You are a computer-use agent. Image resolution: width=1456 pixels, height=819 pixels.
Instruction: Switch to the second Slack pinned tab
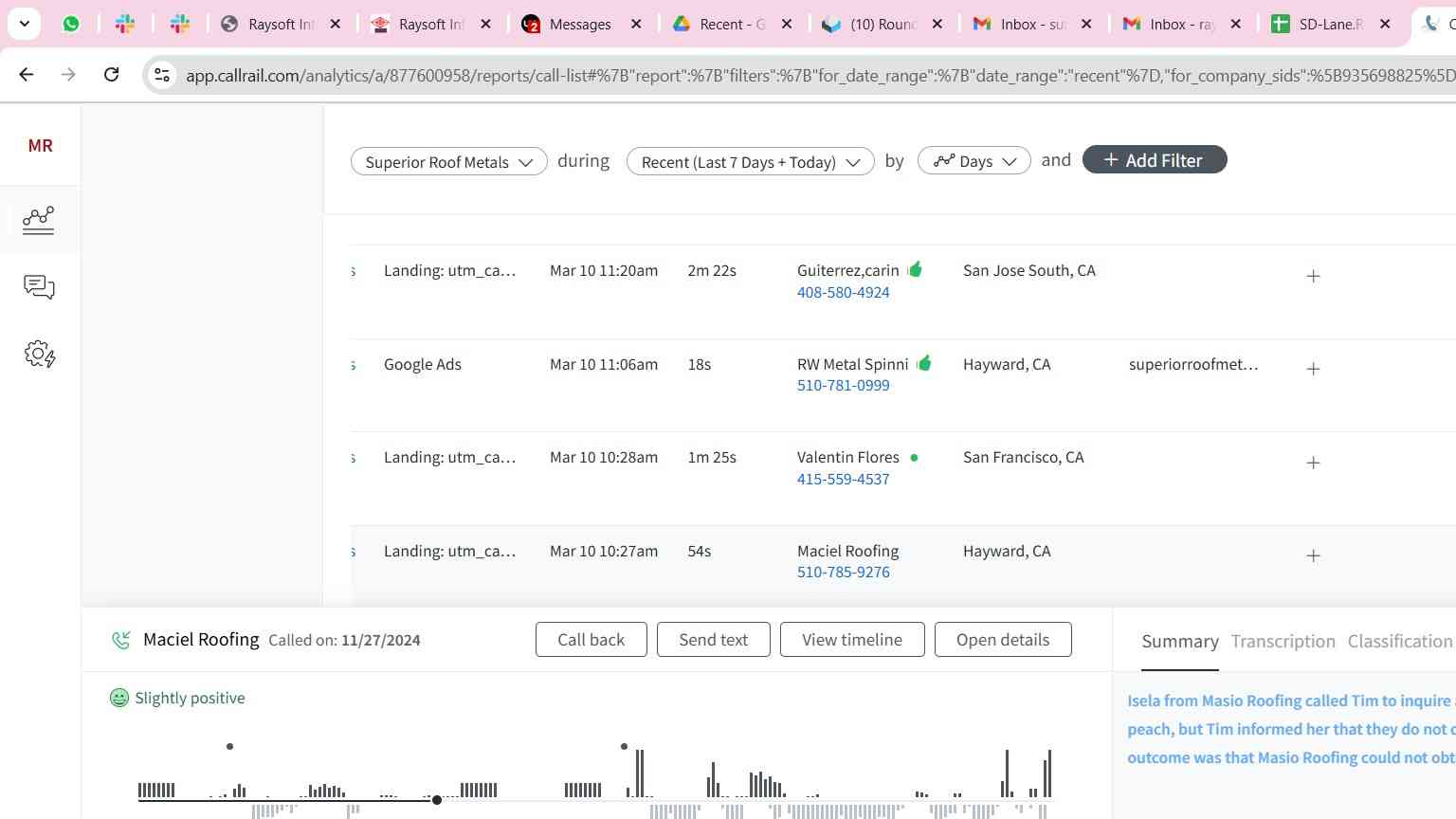point(180,24)
